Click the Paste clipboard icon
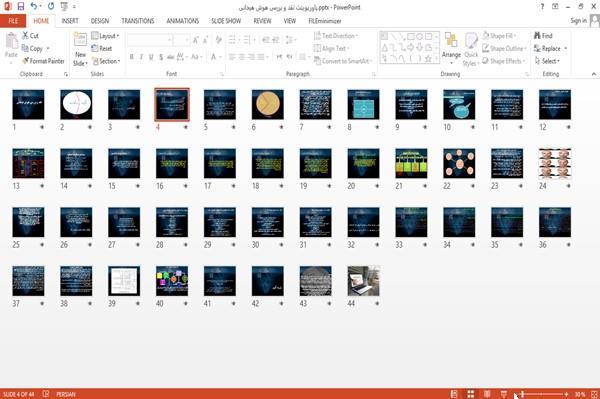 11,41
